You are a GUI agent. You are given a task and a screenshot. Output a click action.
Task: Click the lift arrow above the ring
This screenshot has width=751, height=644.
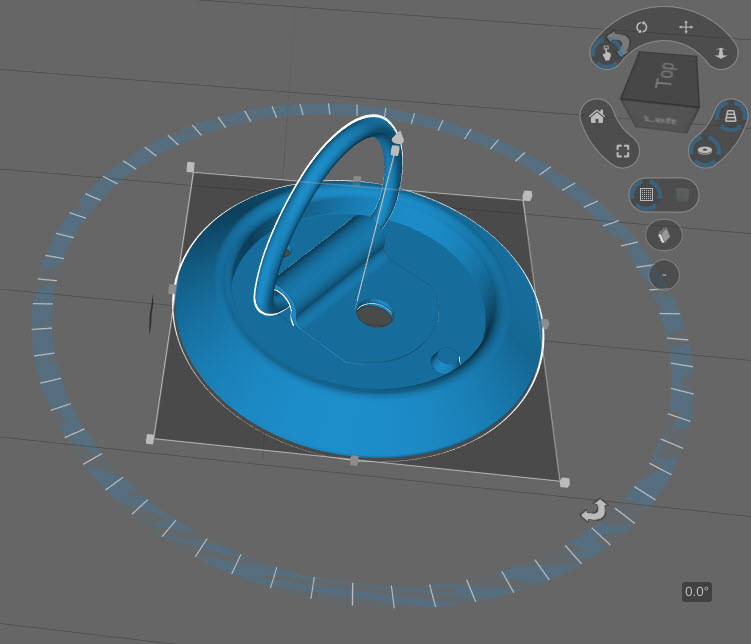point(398,137)
